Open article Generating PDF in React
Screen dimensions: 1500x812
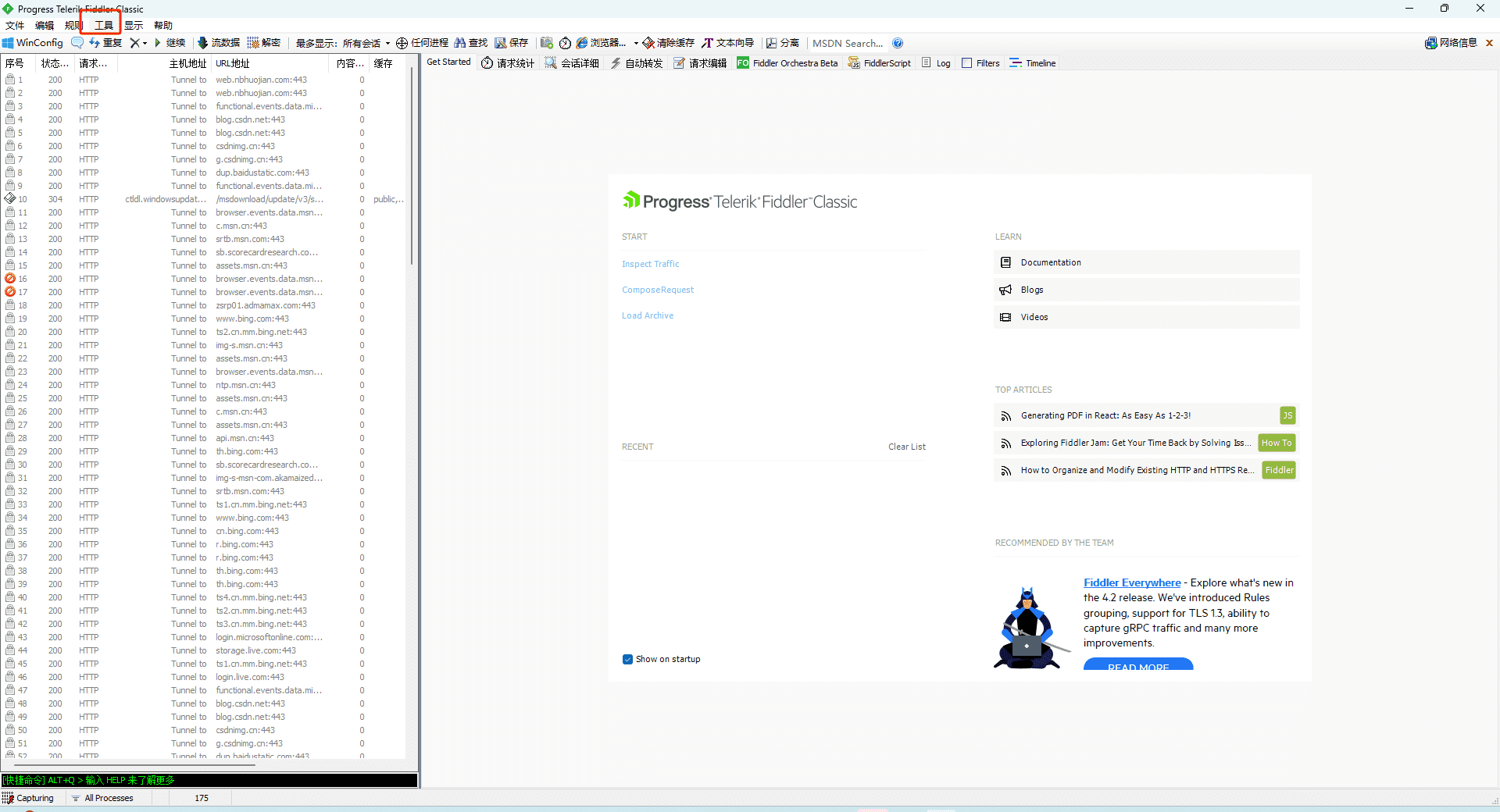point(1105,415)
